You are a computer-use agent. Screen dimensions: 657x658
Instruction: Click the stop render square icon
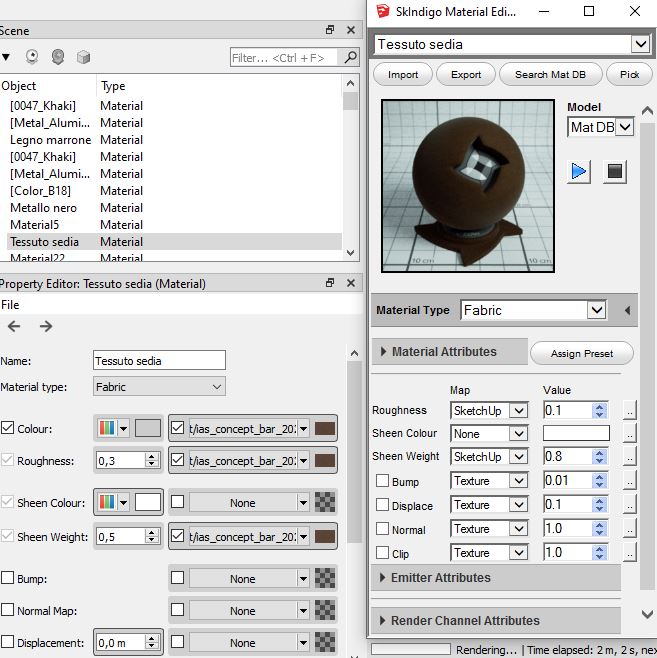(x=615, y=171)
